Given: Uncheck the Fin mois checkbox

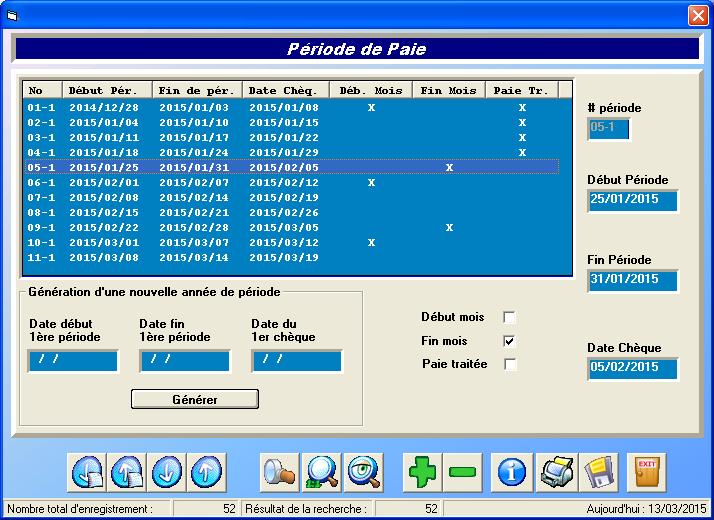Looking at the screenshot, I should point(509,341).
